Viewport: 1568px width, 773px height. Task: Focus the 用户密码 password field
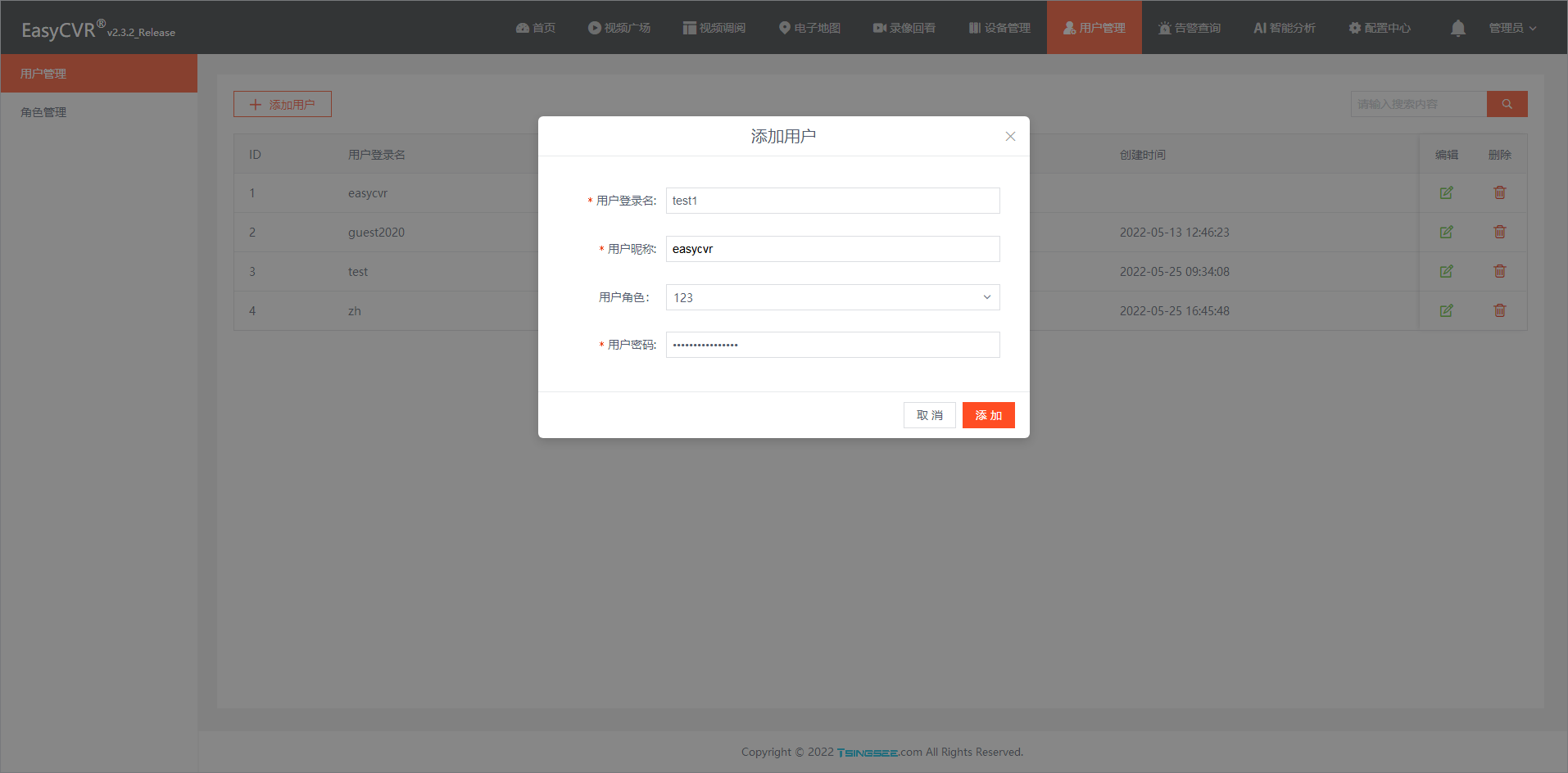click(x=832, y=345)
